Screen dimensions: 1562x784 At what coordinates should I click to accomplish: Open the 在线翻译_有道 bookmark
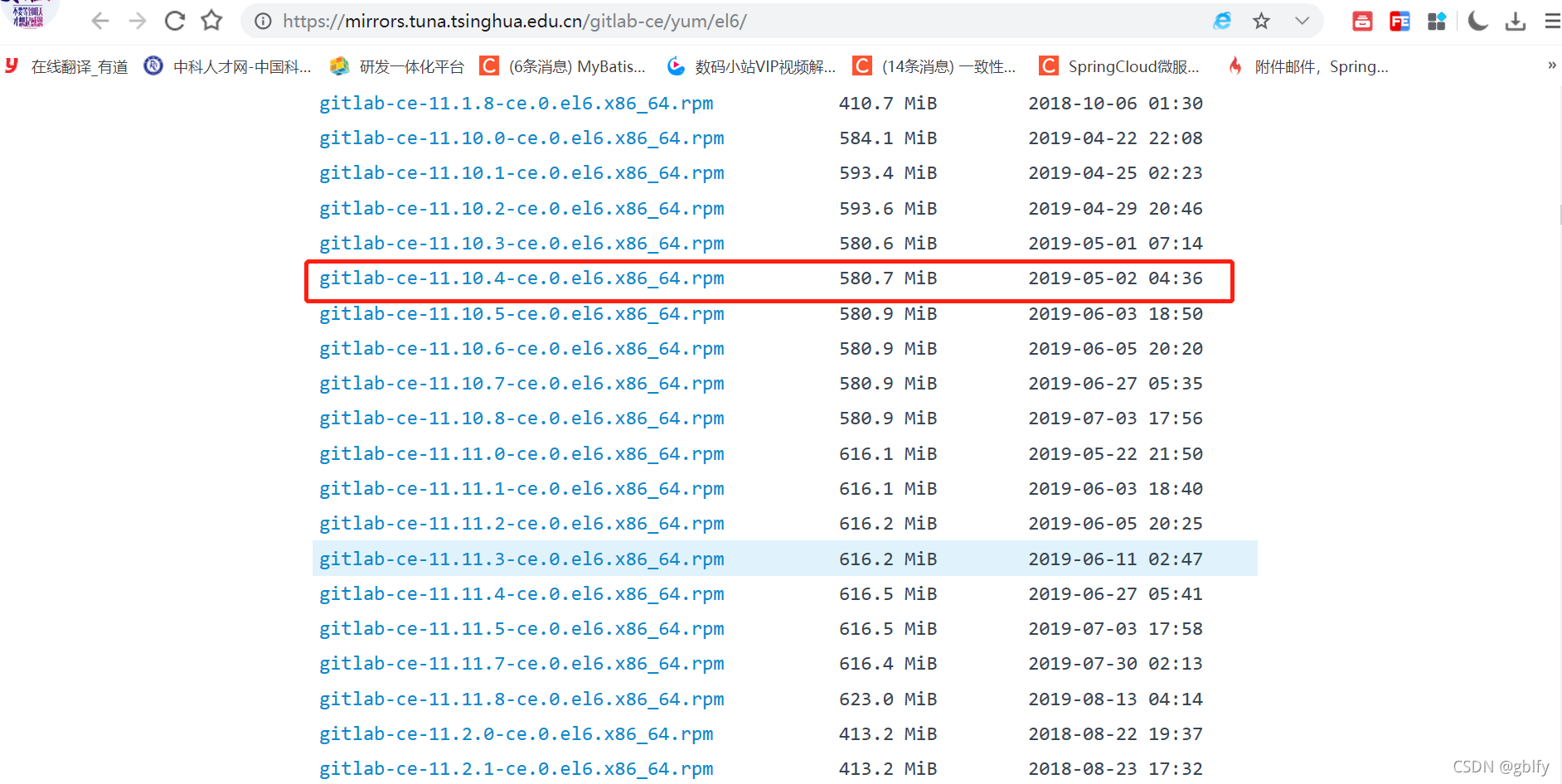click(x=66, y=66)
